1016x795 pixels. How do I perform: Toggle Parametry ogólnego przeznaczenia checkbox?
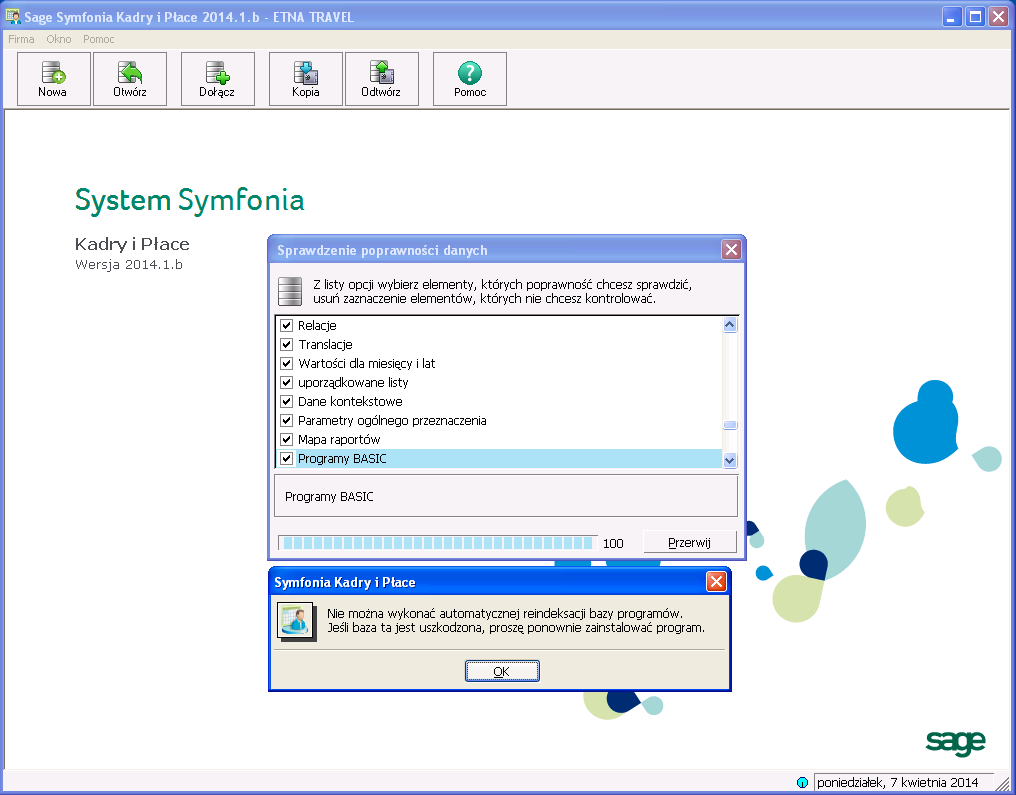[286, 421]
